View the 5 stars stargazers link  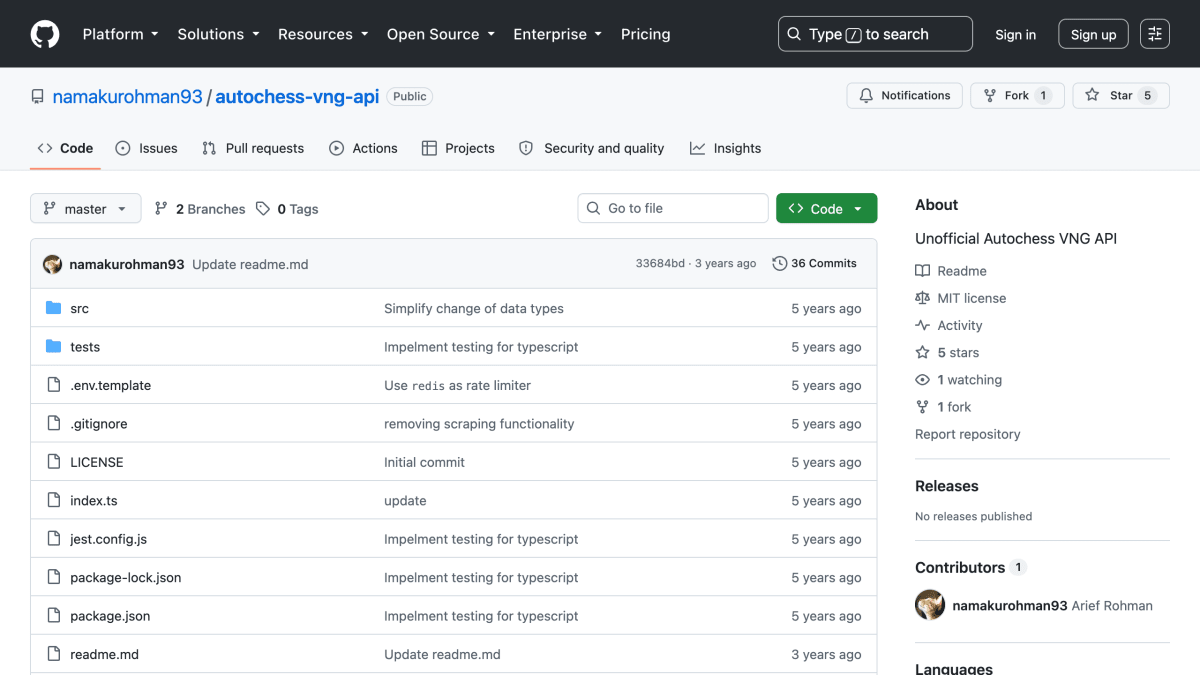(947, 352)
